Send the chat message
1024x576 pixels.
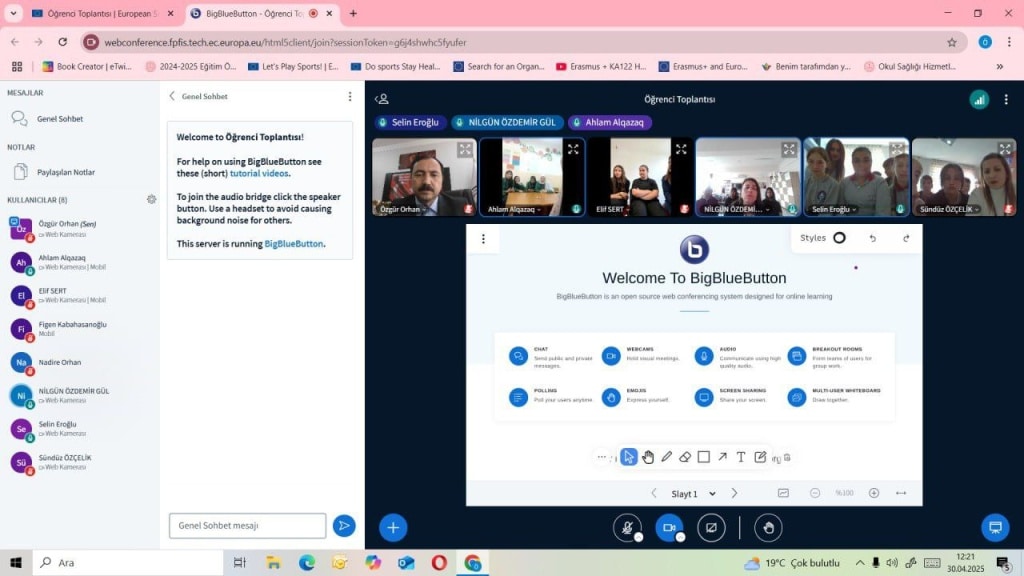tap(344, 525)
